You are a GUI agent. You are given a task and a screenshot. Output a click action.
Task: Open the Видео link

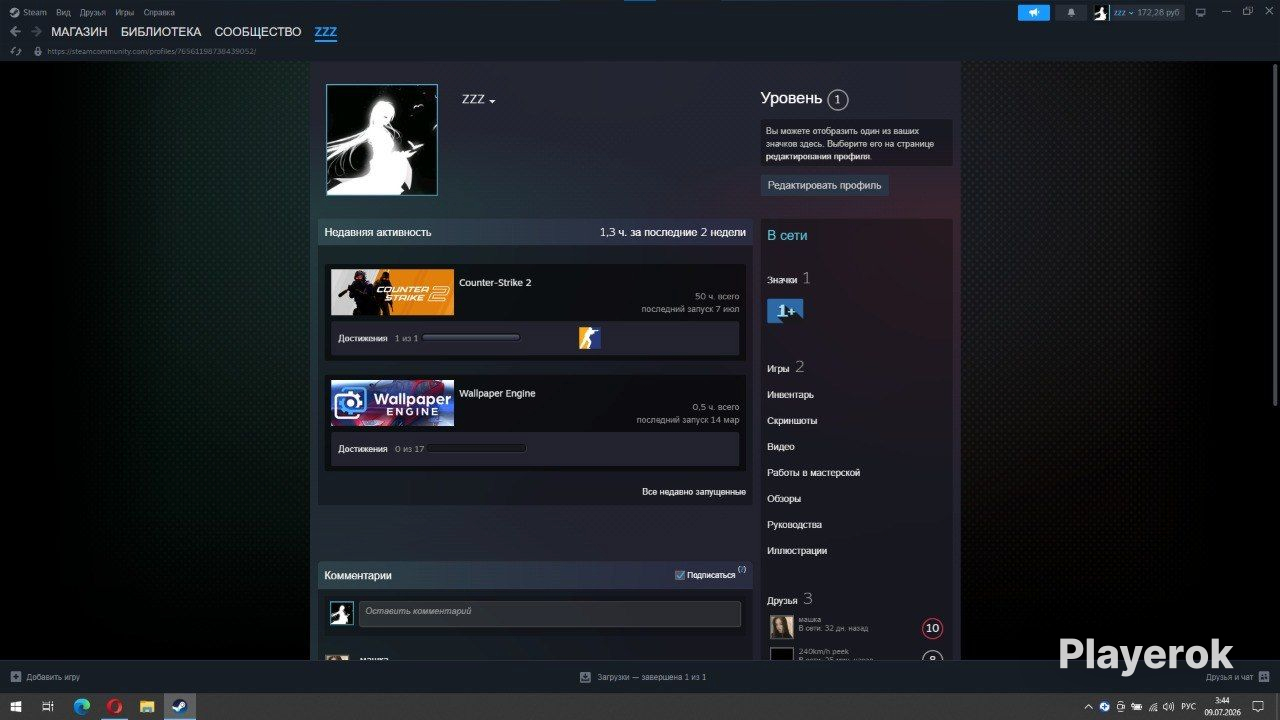click(x=781, y=447)
